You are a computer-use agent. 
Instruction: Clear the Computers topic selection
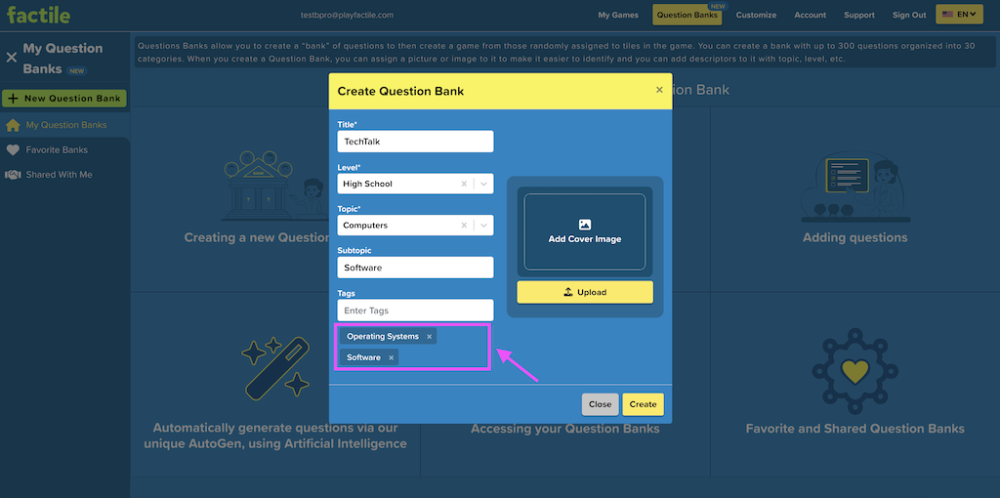(463, 226)
